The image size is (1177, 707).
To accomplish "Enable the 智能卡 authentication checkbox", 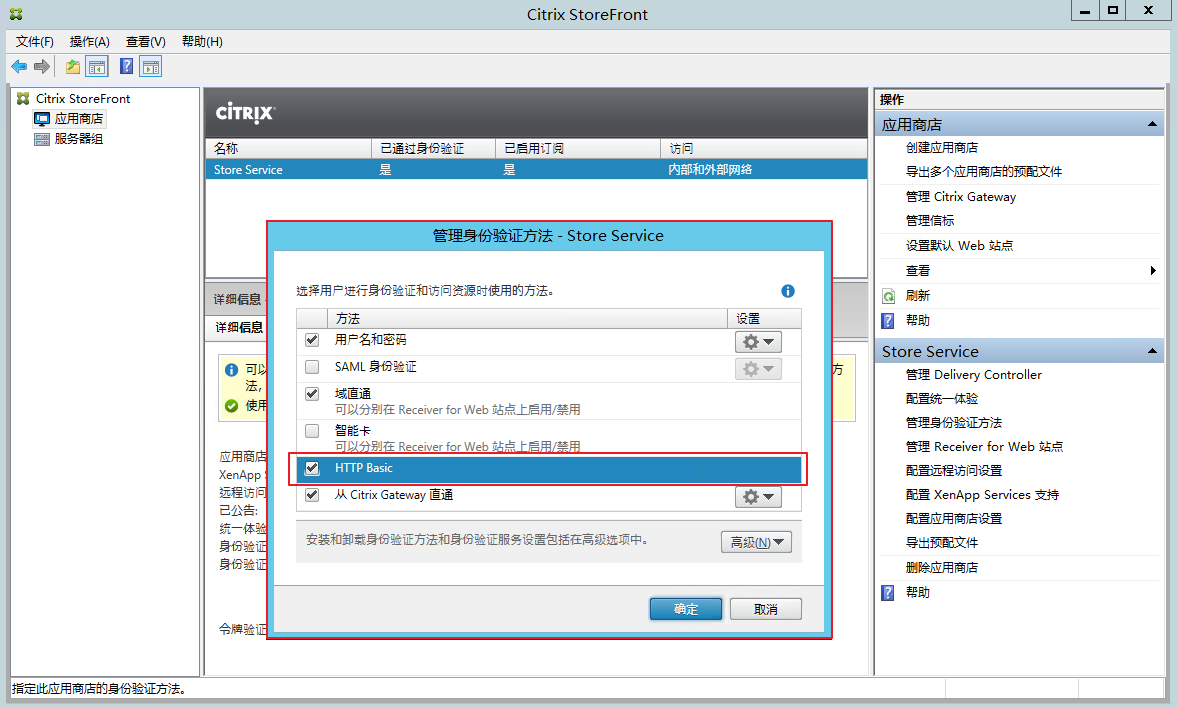I will click(x=312, y=431).
